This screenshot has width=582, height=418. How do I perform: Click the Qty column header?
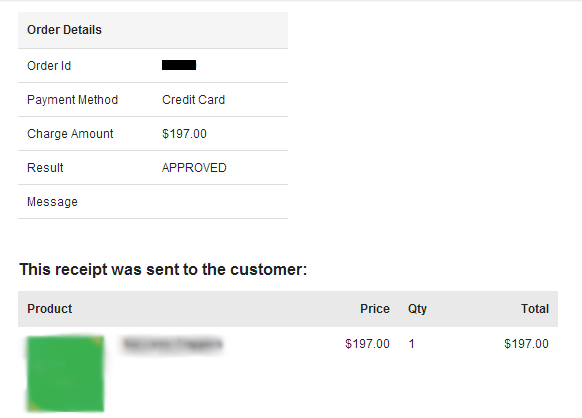(417, 309)
